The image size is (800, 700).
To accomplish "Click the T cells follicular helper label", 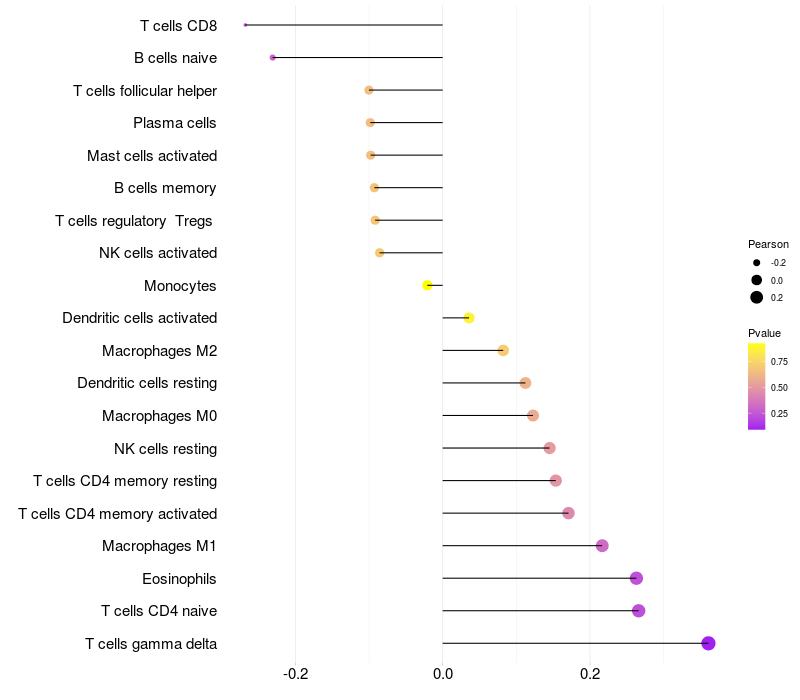I will (x=145, y=91).
